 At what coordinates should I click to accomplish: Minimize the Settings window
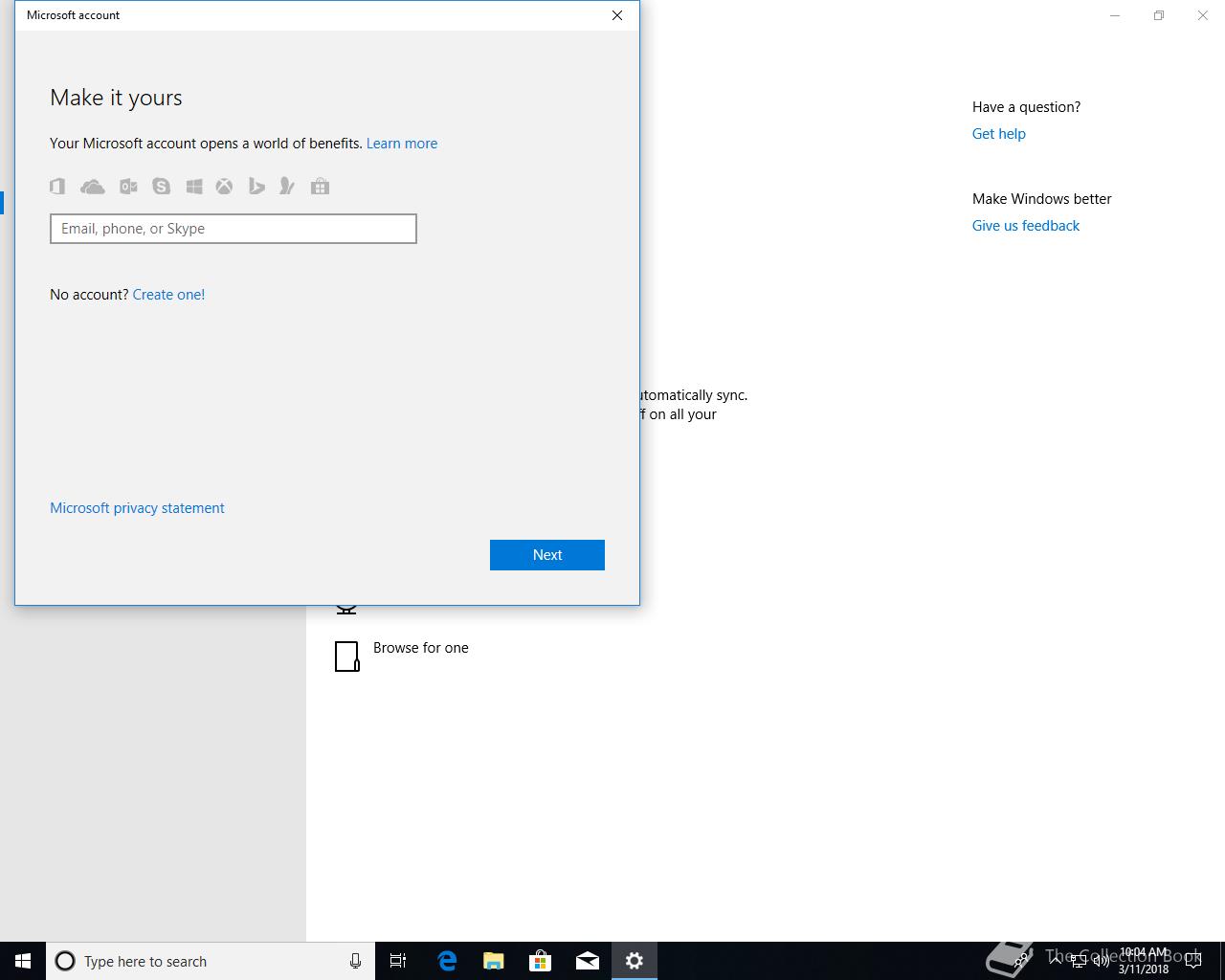click(x=1115, y=15)
